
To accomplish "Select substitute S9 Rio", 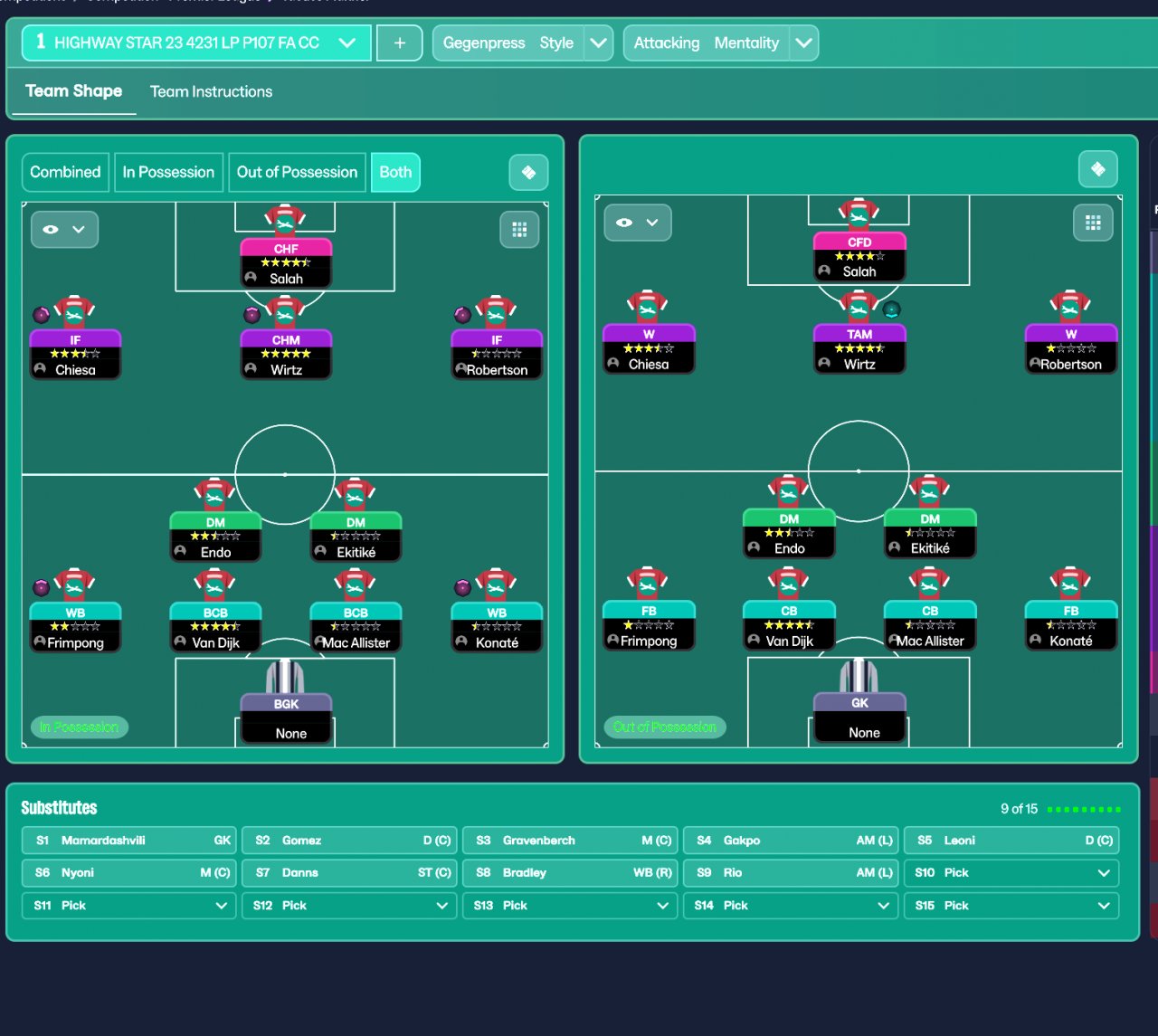I will [791, 873].
